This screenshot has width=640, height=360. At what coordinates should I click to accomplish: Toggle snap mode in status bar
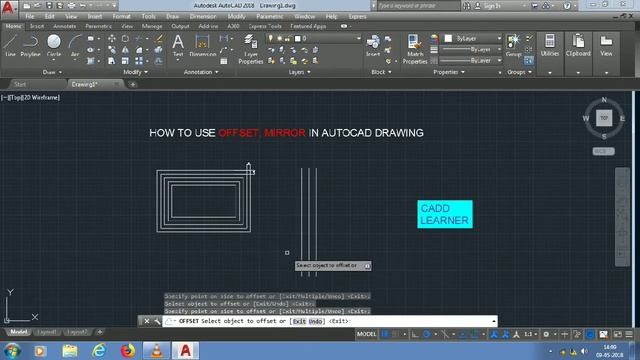395,334
